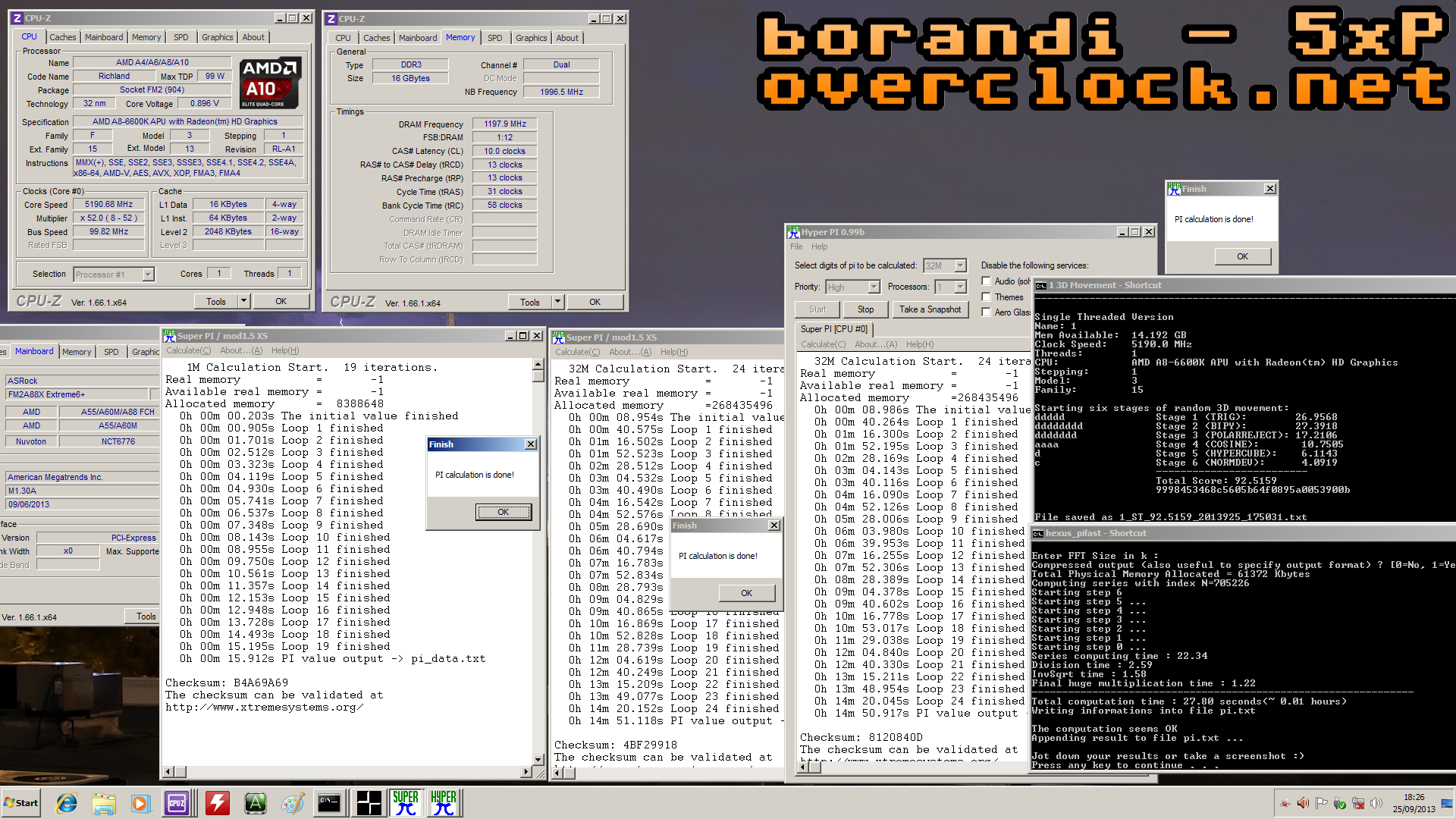The image size is (1456, 819).
Task: Toggle the Themes checkbox in Hyper PI
Action: click(x=987, y=297)
